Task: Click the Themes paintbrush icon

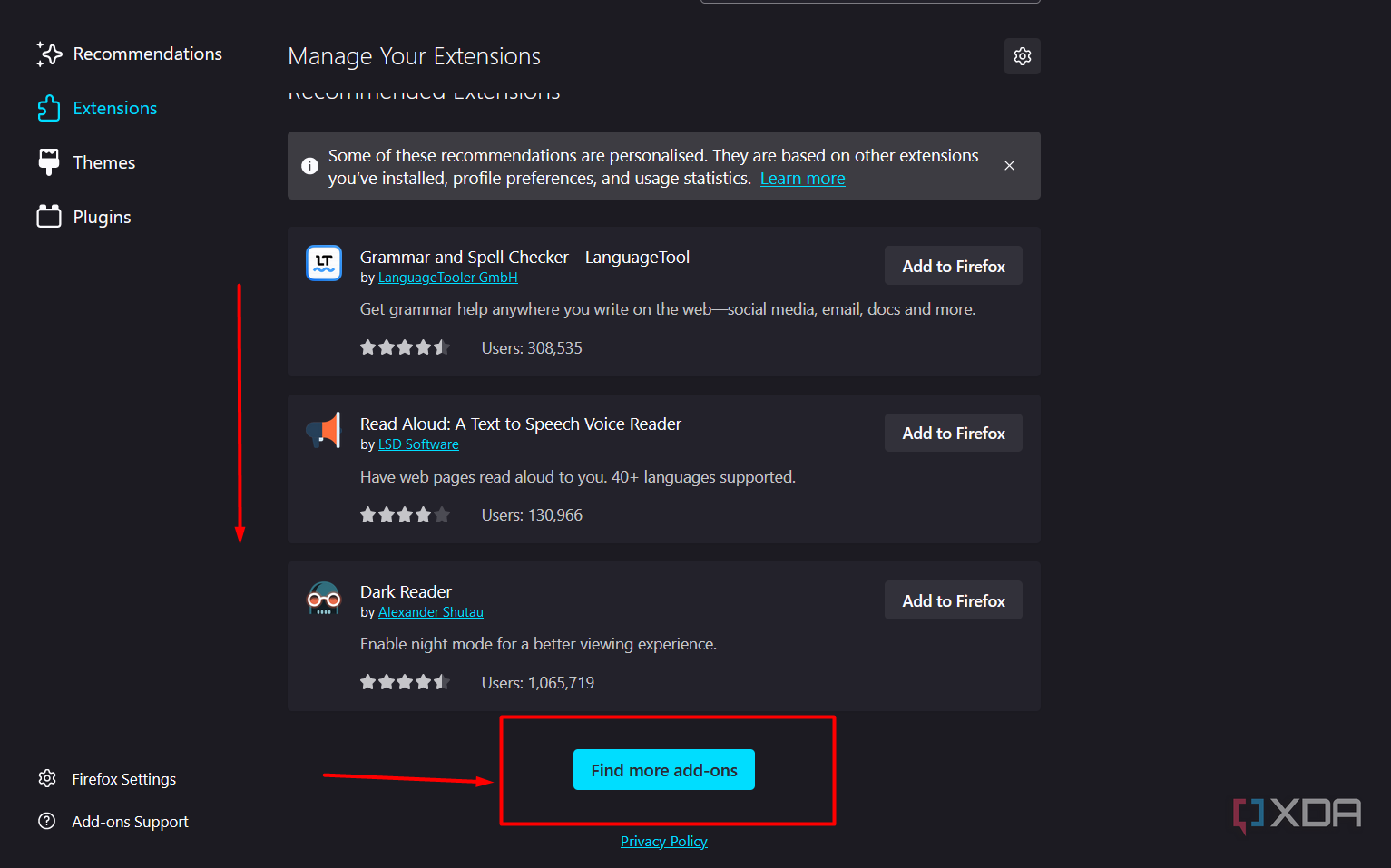Action: (x=49, y=162)
